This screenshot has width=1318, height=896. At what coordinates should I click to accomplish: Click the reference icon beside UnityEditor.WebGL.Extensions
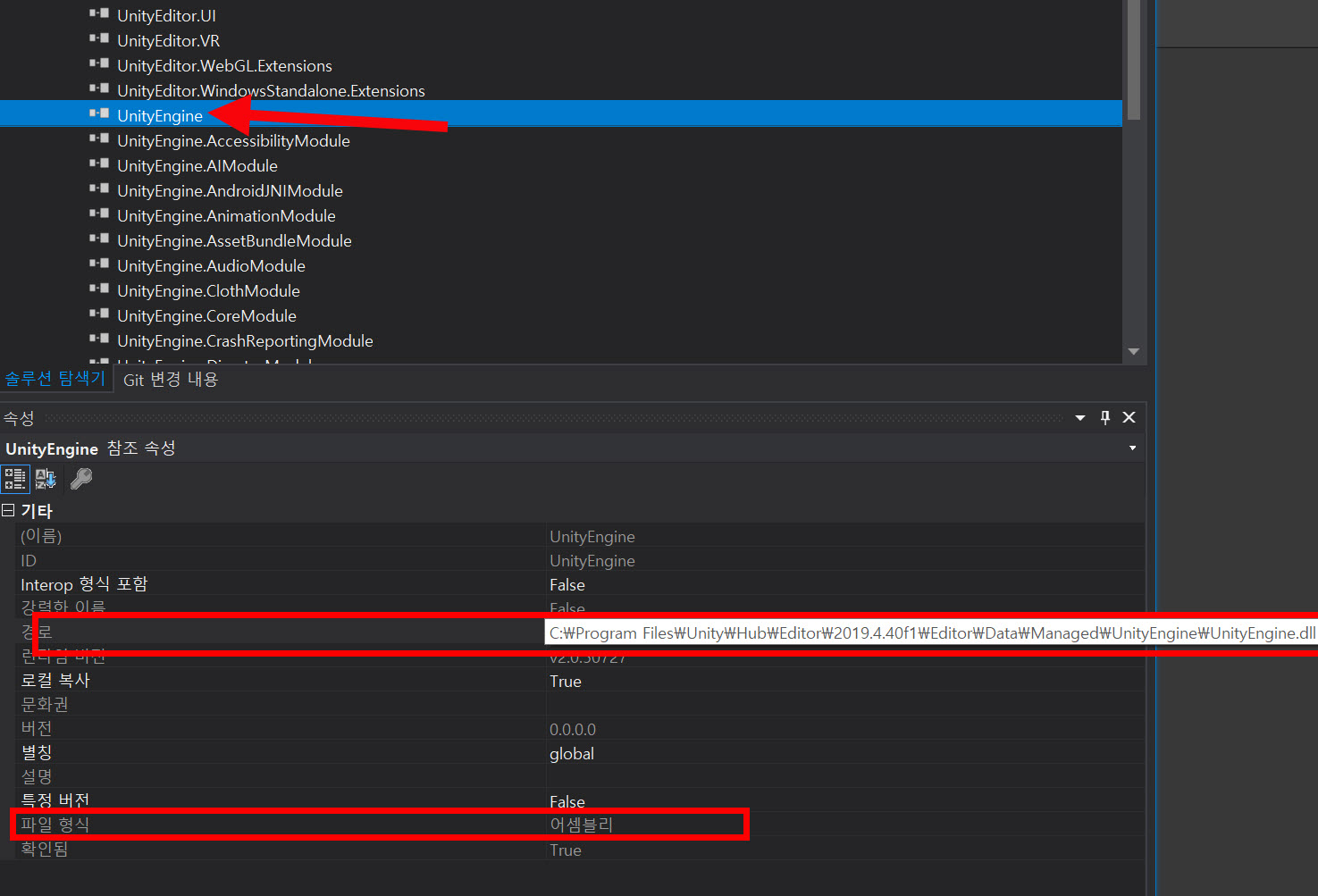(x=99, y=63)
